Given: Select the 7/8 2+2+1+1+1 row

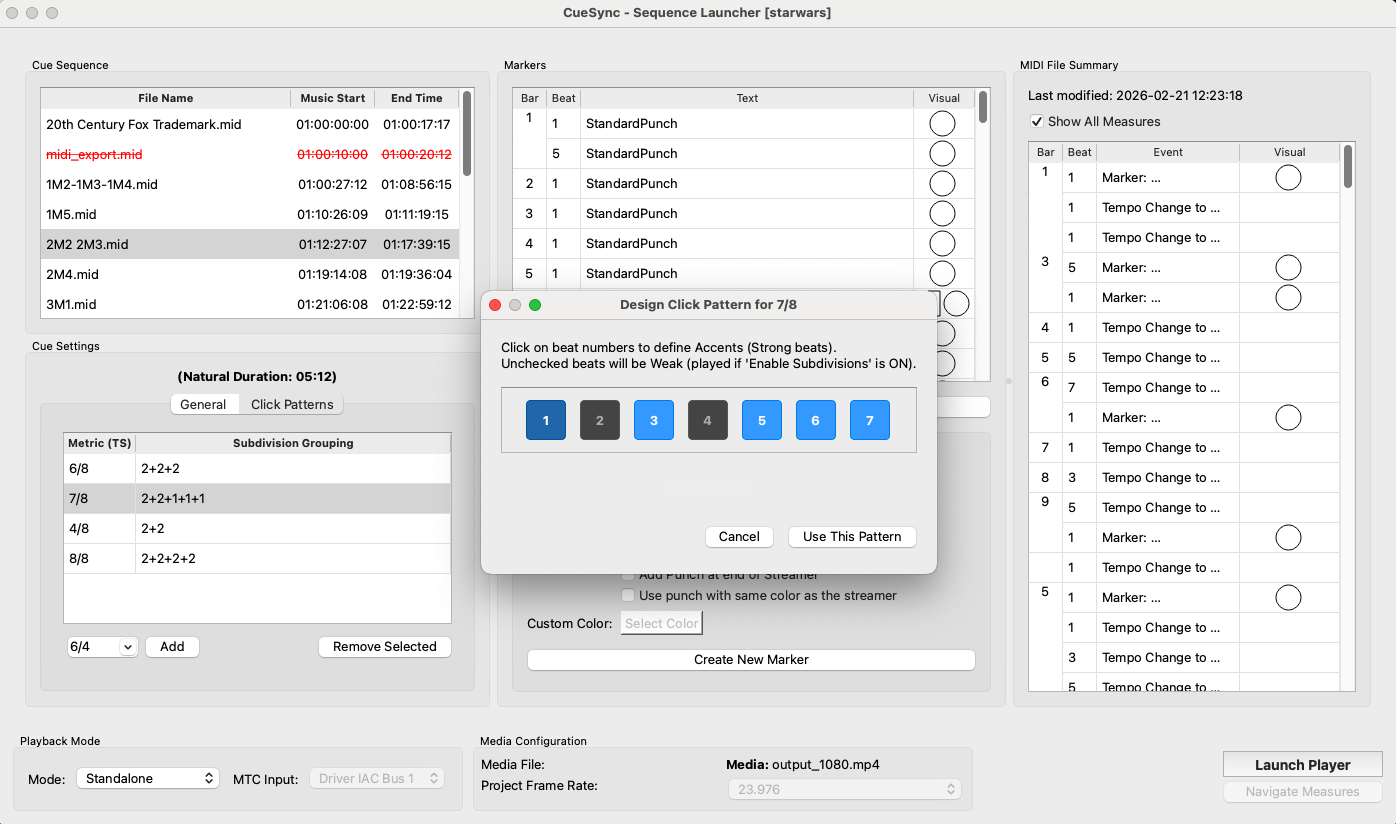Looking at the screenshot, I should point(257,499).
